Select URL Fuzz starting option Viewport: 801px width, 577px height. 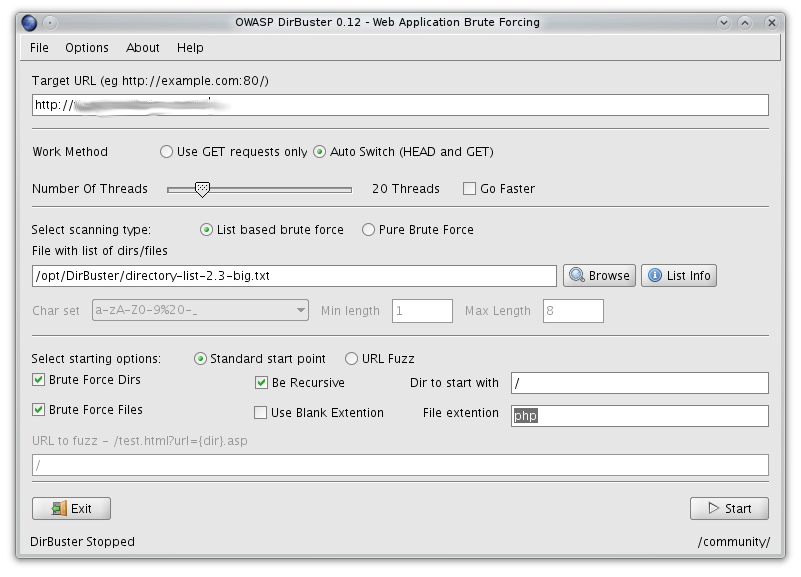tap(351, 358)
